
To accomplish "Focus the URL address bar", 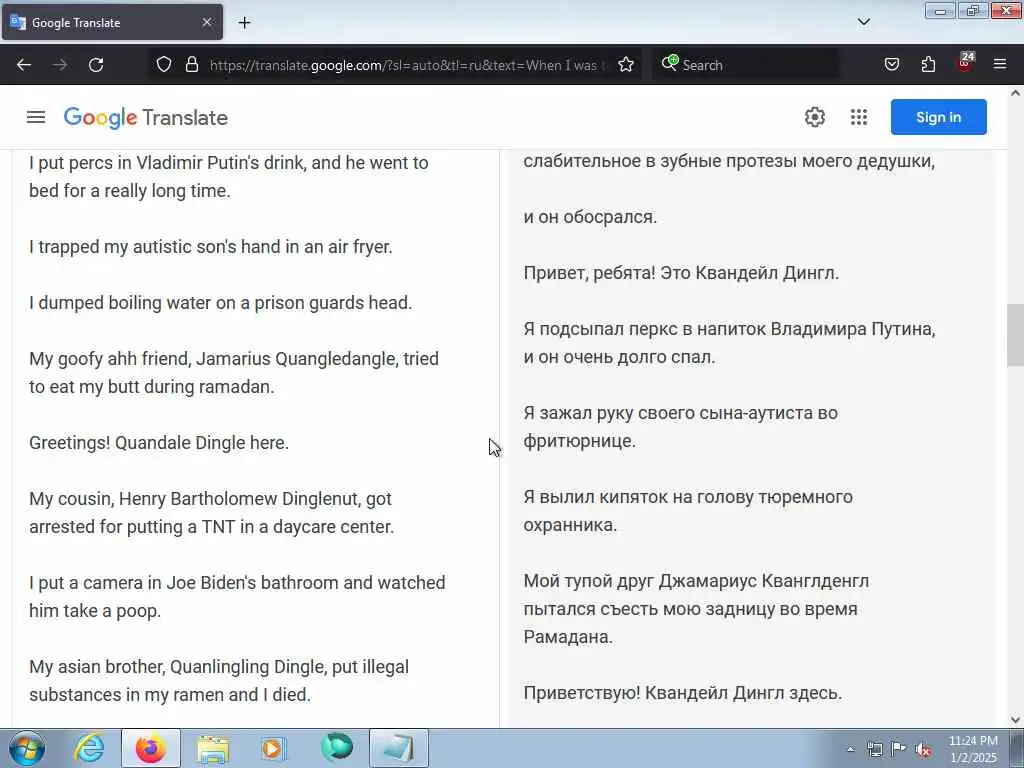I will [406, 65].
